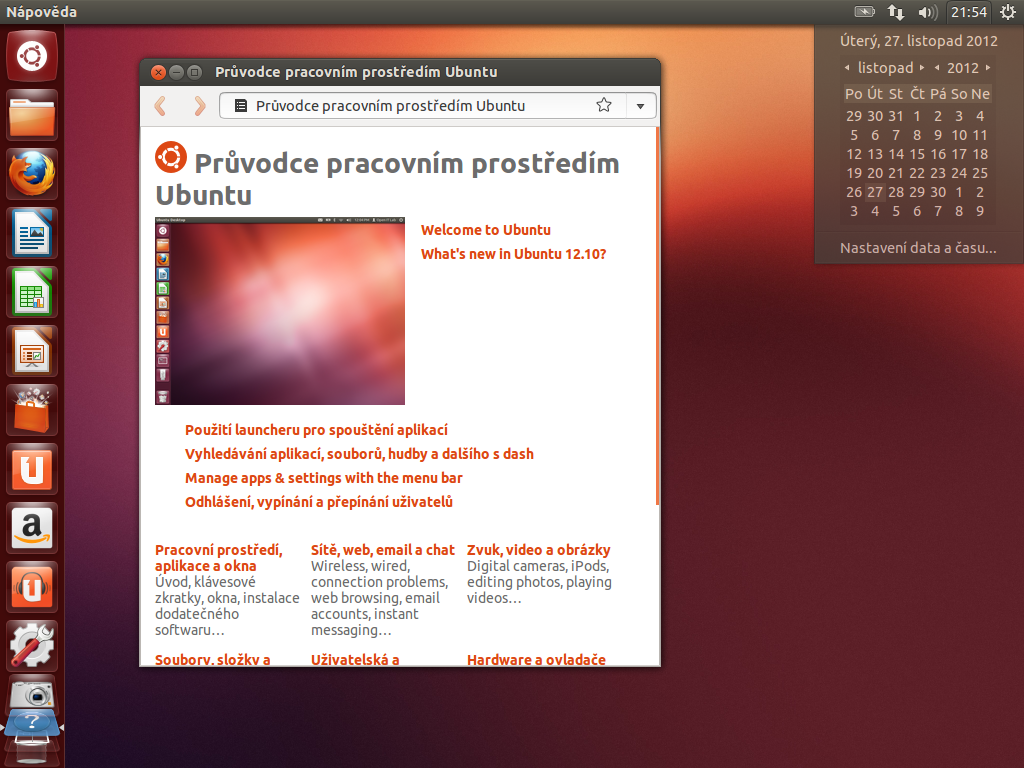Open Manage apps & settings with menu bar link

coord(323,478)
